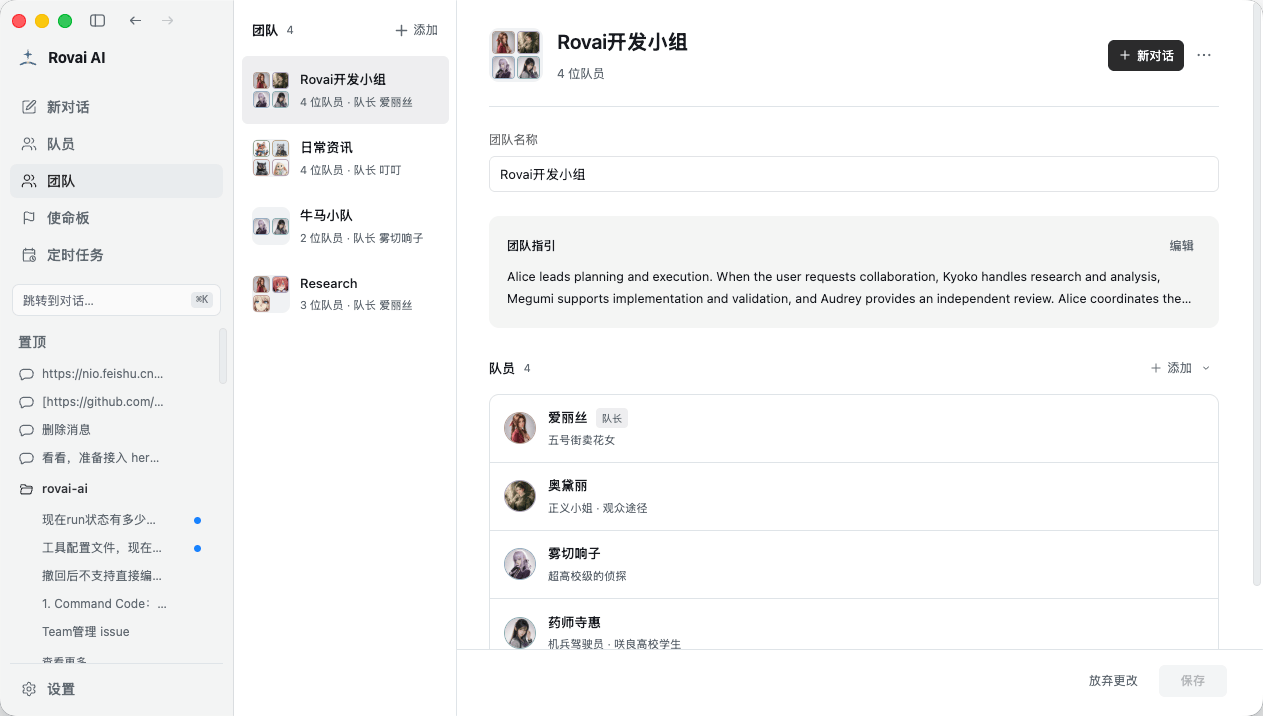
Task: Click the 队员 people icon in sidebar
Action: (x=29, y=144)
